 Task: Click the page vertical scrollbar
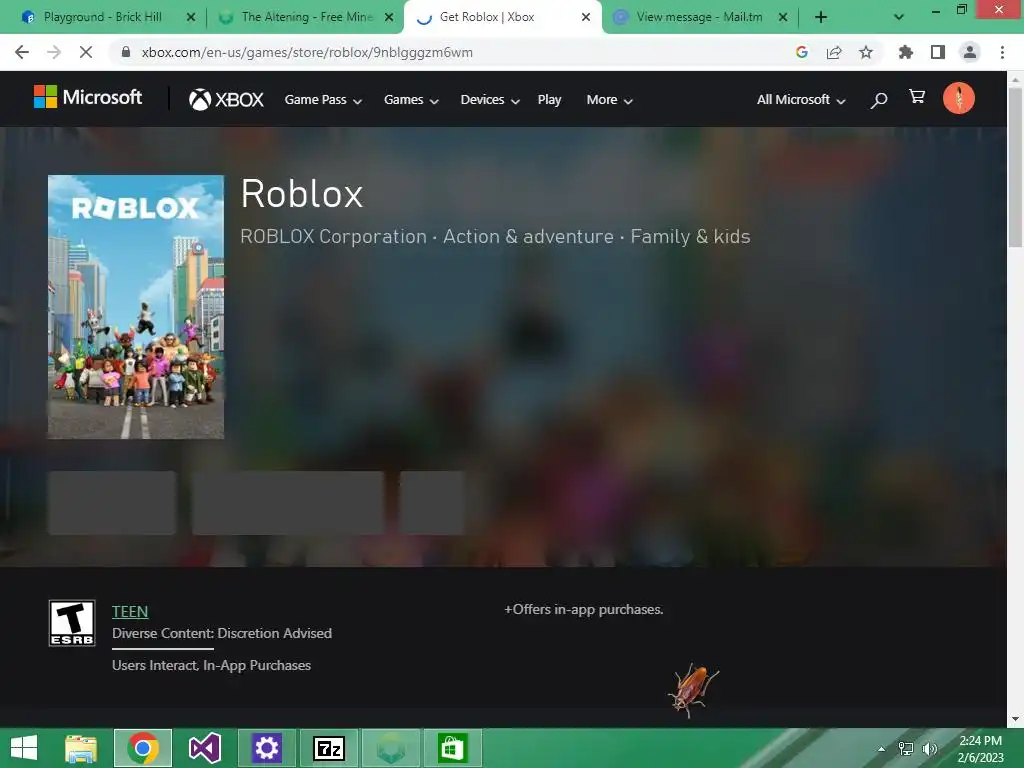[1015, 167]
